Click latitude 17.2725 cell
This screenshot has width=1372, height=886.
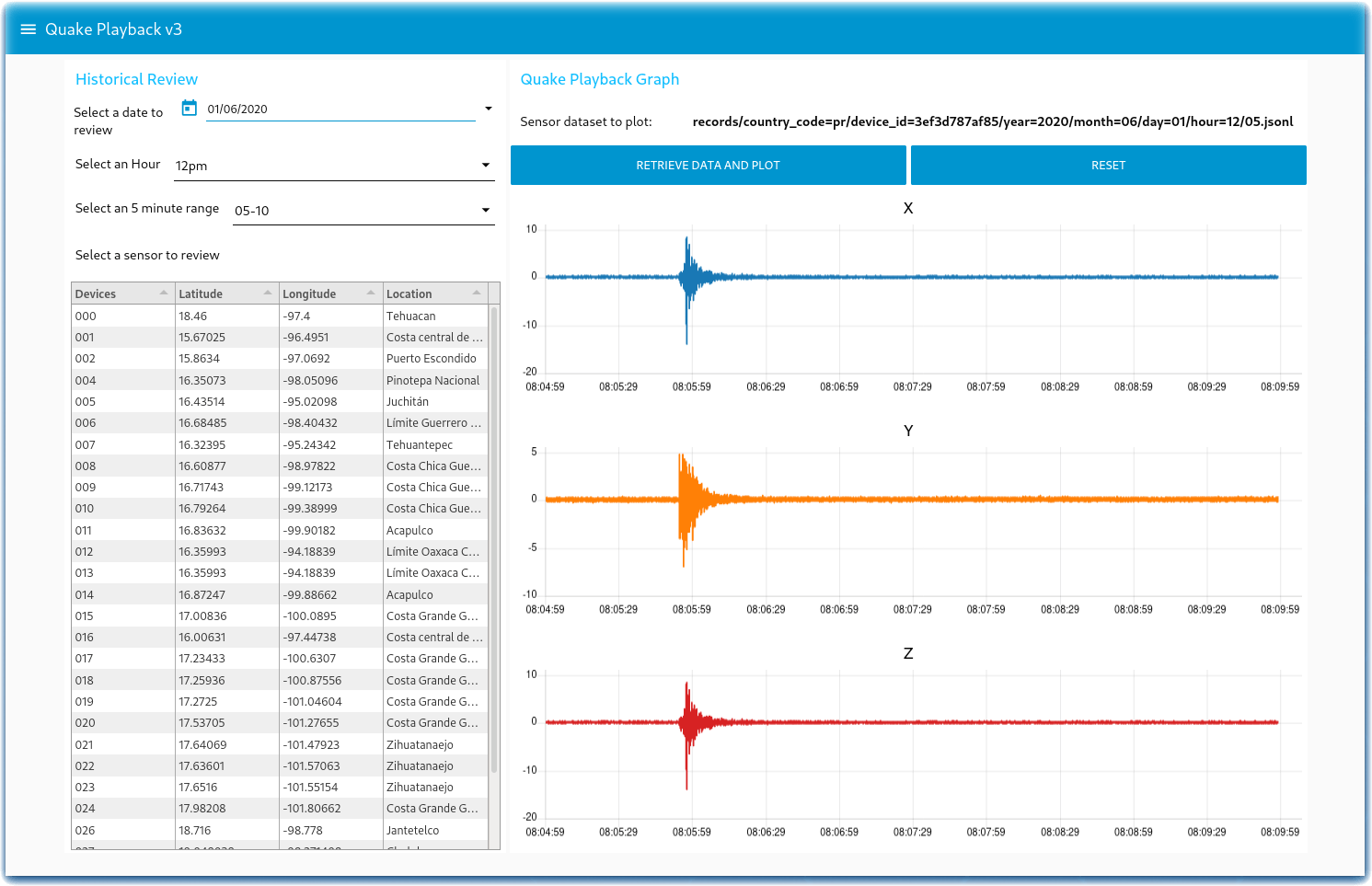[x=227, y=701]
